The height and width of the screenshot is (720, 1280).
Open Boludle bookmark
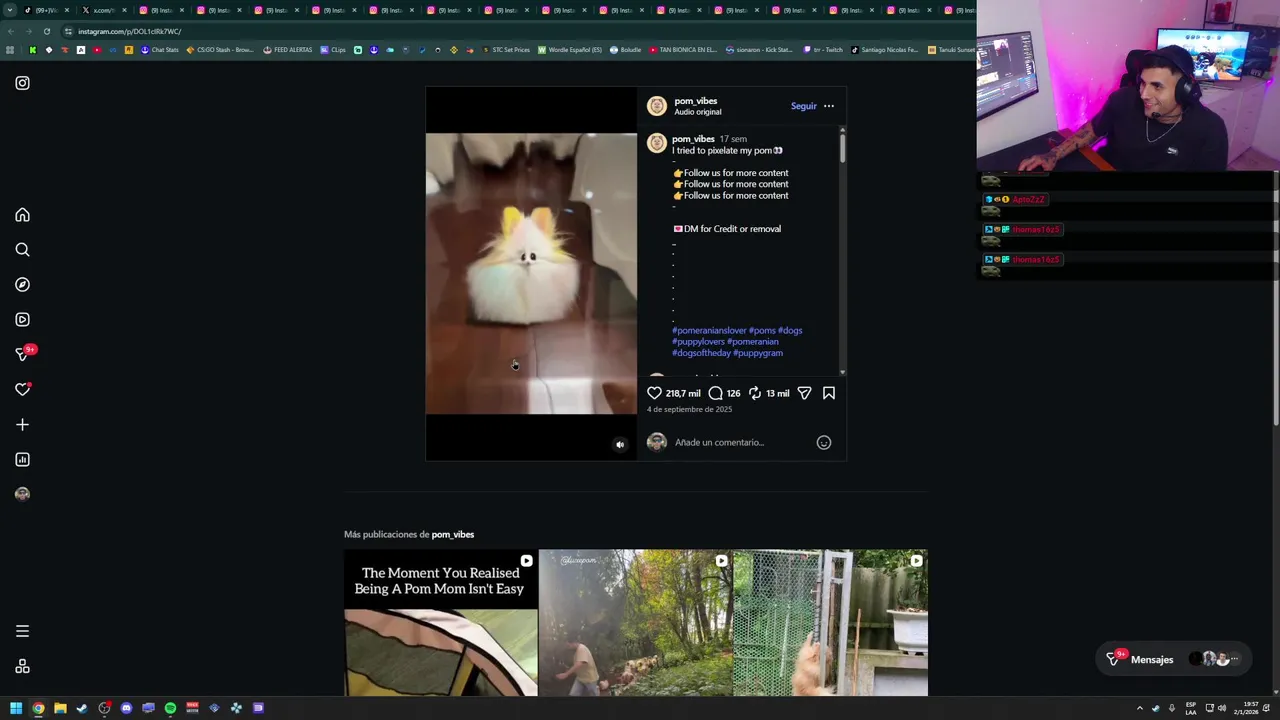[x=626, y=50]
